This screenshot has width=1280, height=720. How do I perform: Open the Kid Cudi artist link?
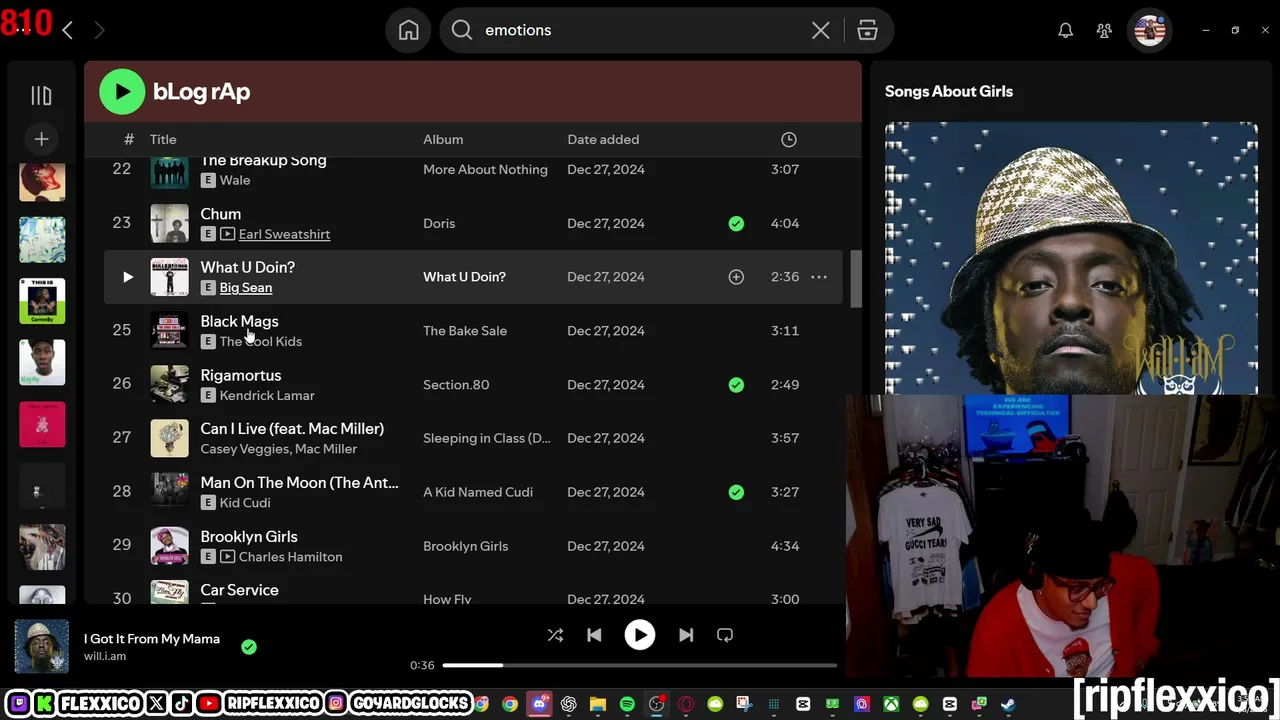(245, 503)
